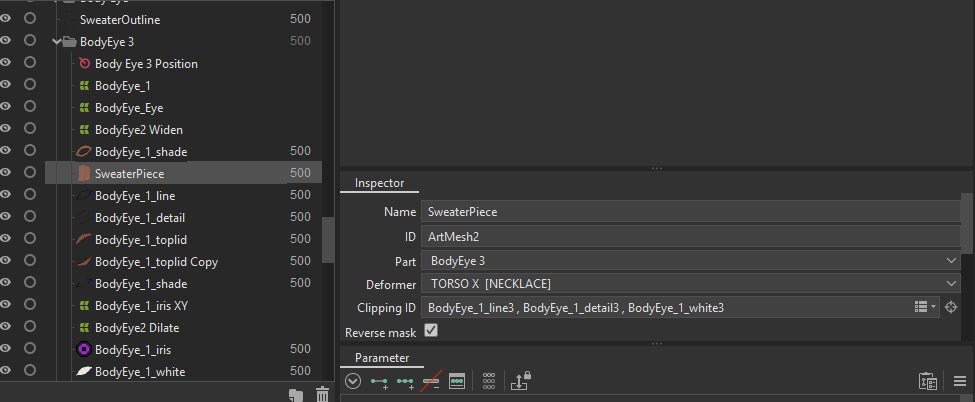Select the Body Eye 3 Position deformer
This screenshot has height=402, width=975.
point(184,63)
